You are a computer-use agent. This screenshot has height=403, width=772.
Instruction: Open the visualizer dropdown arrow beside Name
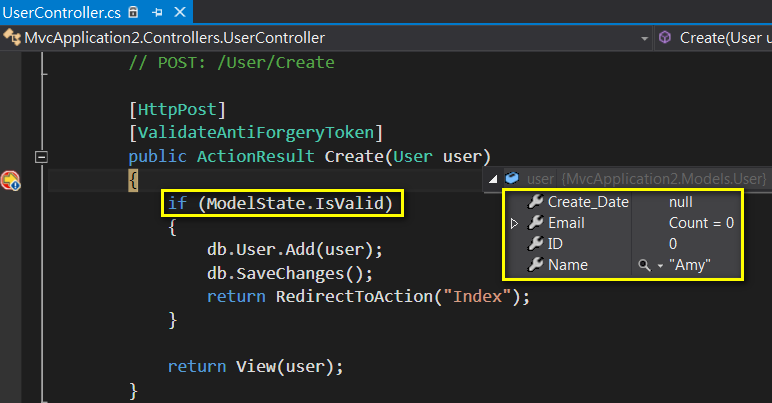659,266
